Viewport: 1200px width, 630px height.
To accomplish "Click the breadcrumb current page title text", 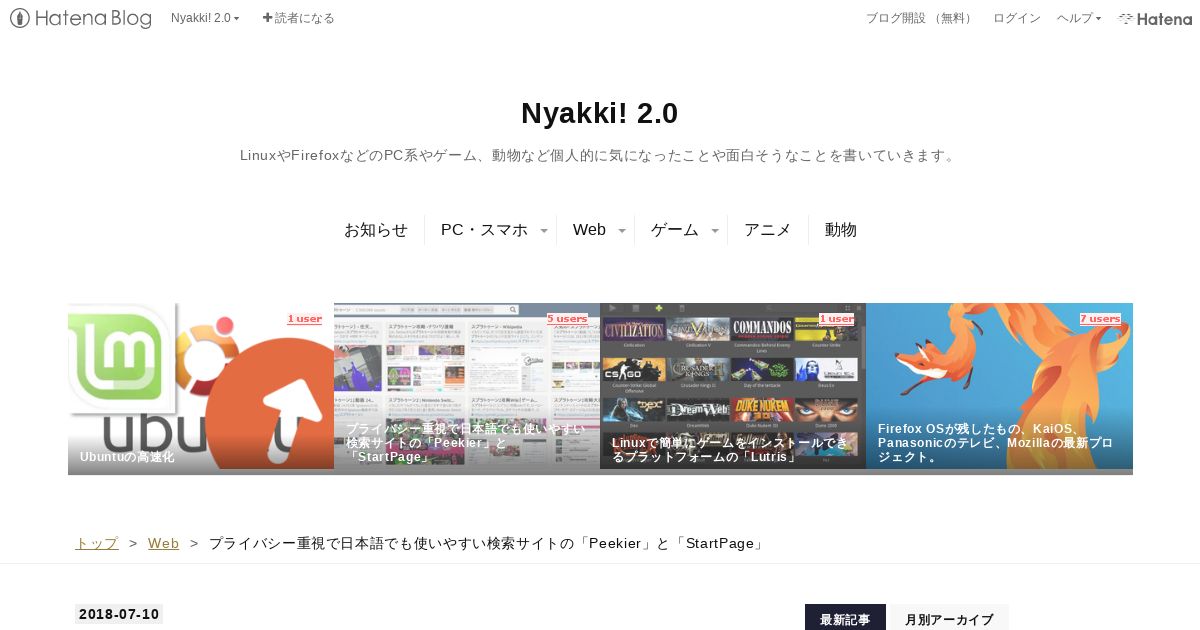I will [488, 543].
